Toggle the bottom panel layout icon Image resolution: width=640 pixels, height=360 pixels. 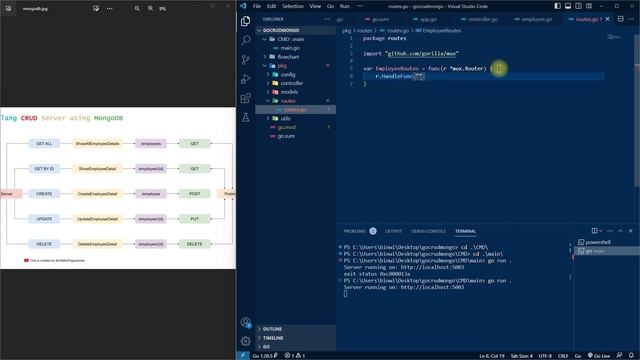click(x=568, y=6)
